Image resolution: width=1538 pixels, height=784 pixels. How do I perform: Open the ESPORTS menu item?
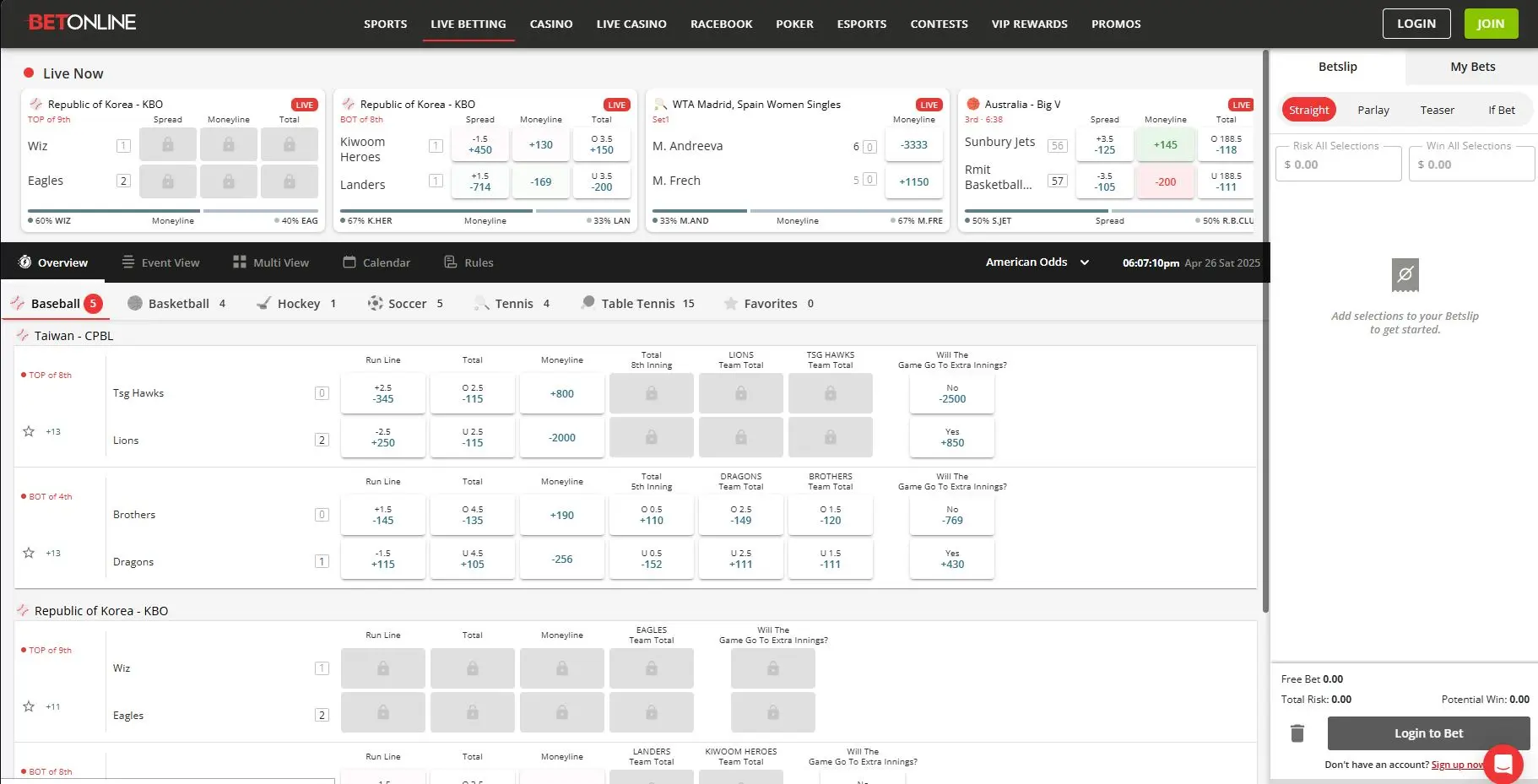862,24
